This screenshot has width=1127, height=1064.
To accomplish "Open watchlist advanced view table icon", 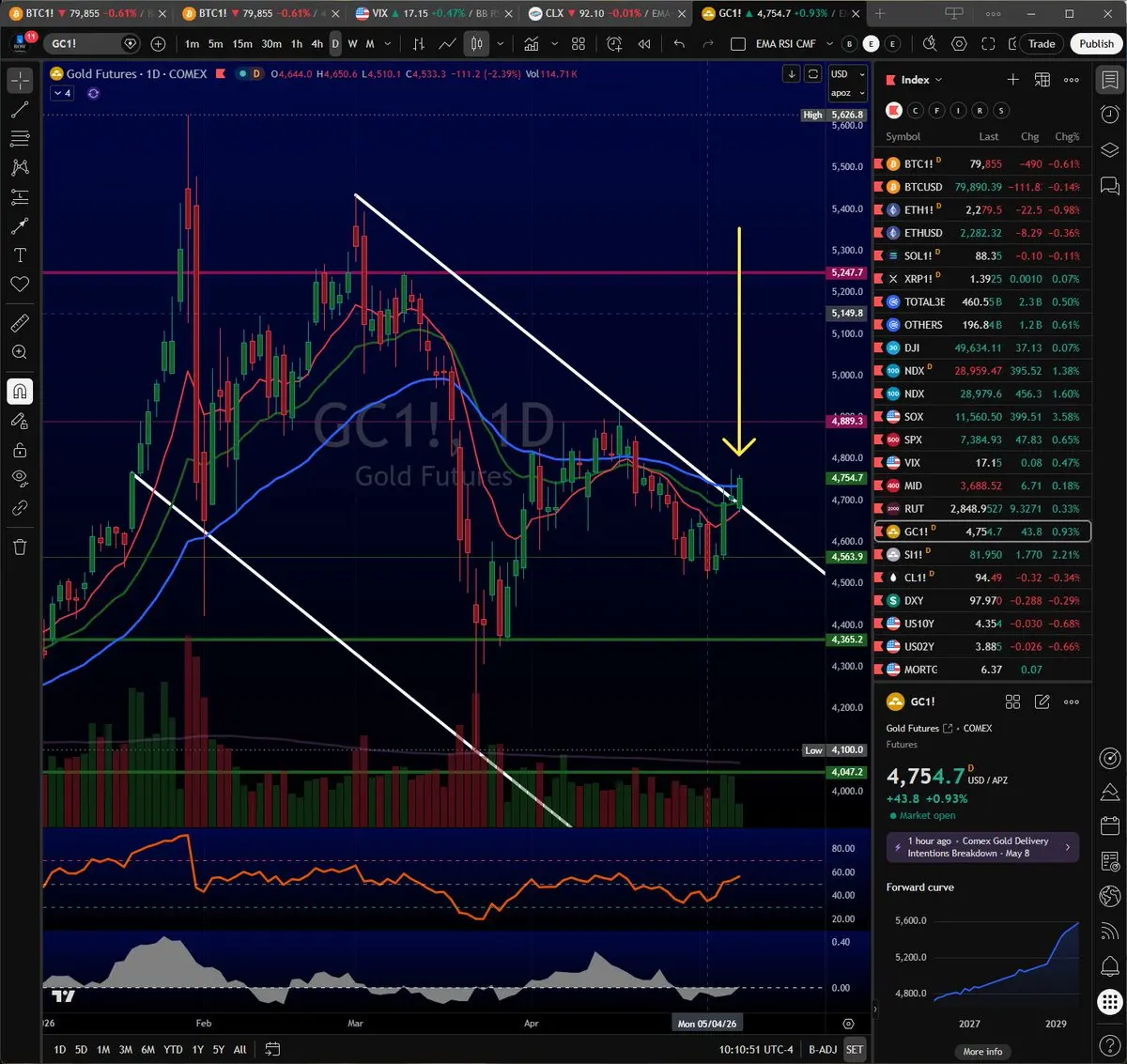I will 1042,80.
